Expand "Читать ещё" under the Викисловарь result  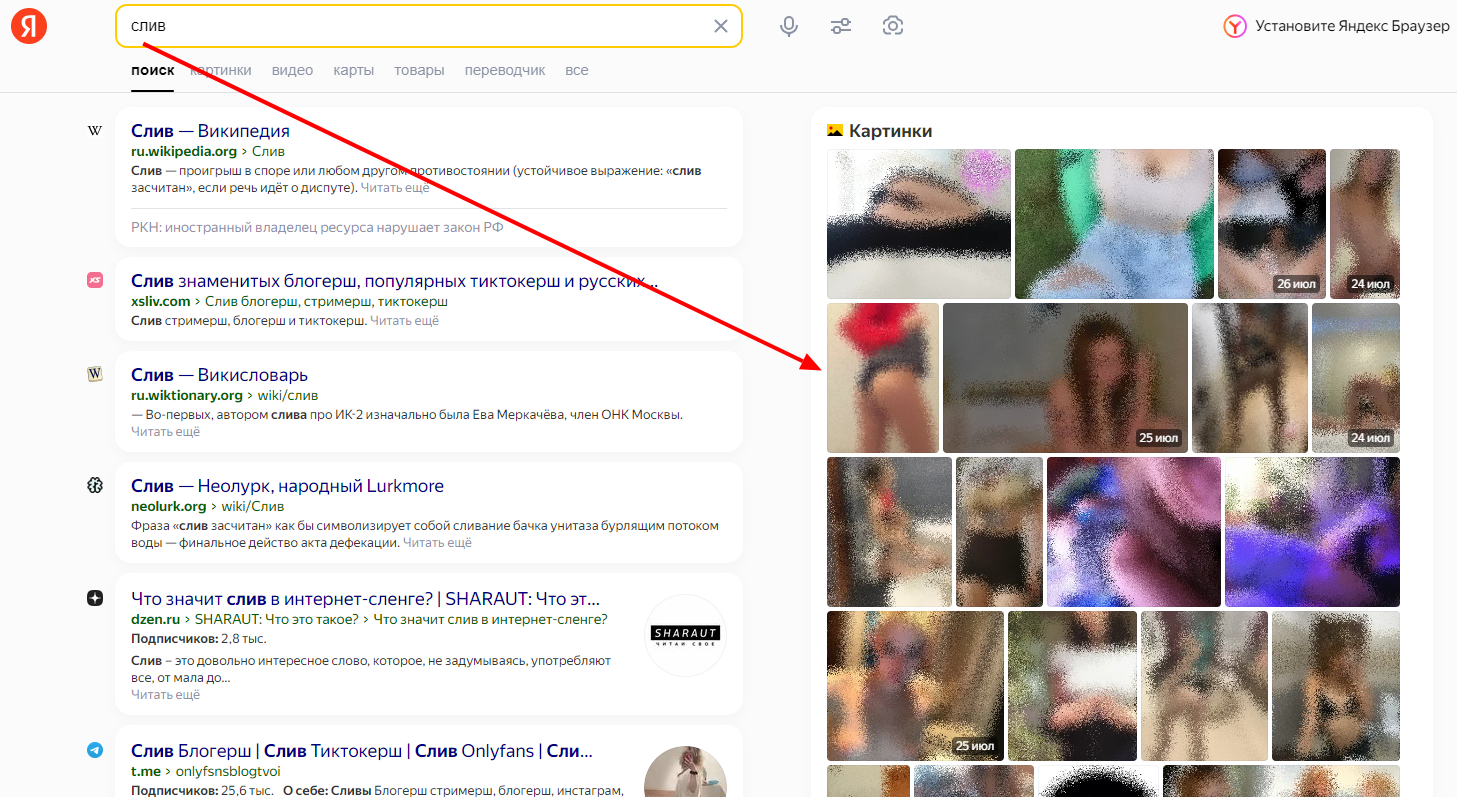165,432
